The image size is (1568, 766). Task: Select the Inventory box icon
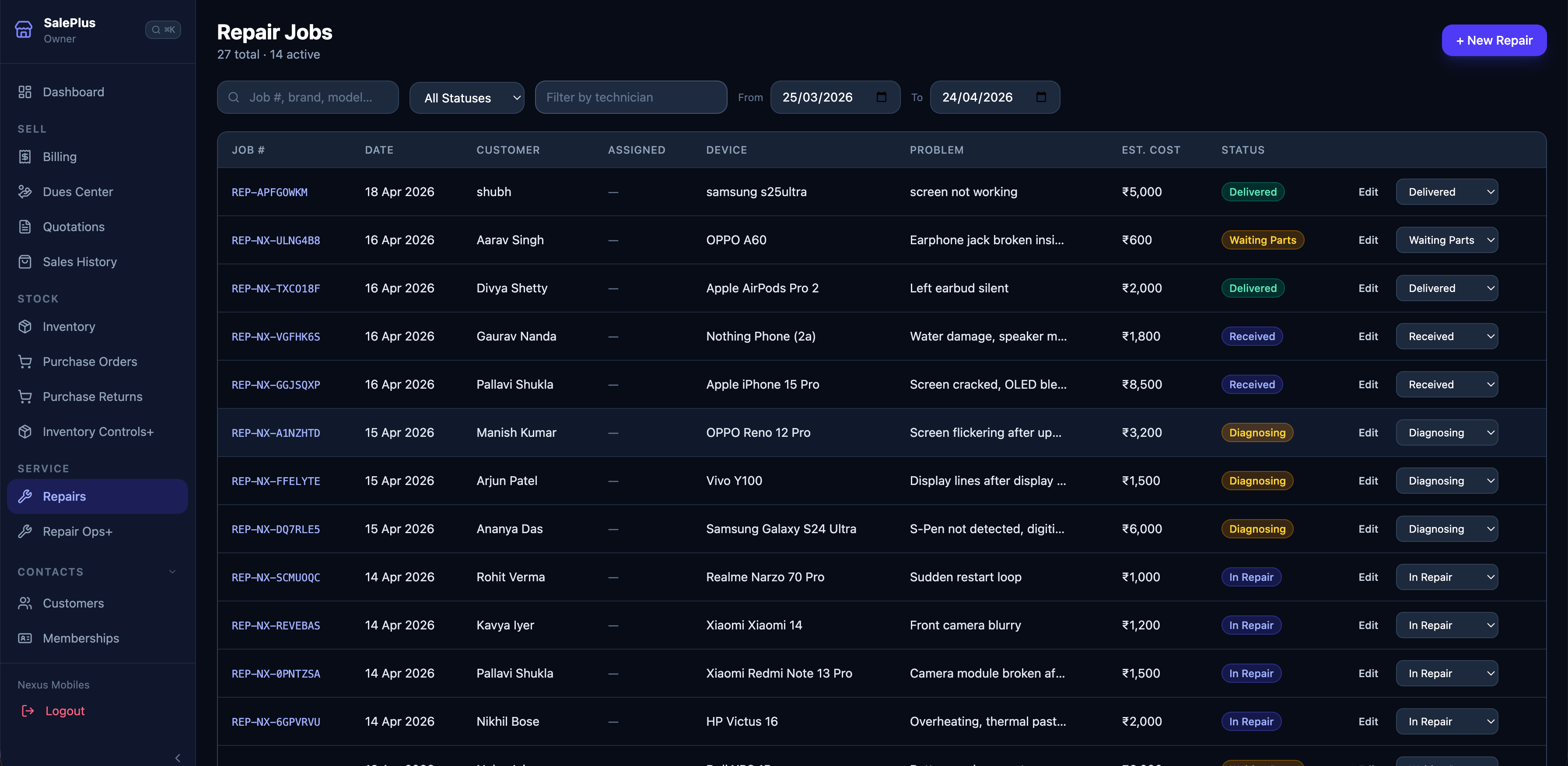coord(24,327)
